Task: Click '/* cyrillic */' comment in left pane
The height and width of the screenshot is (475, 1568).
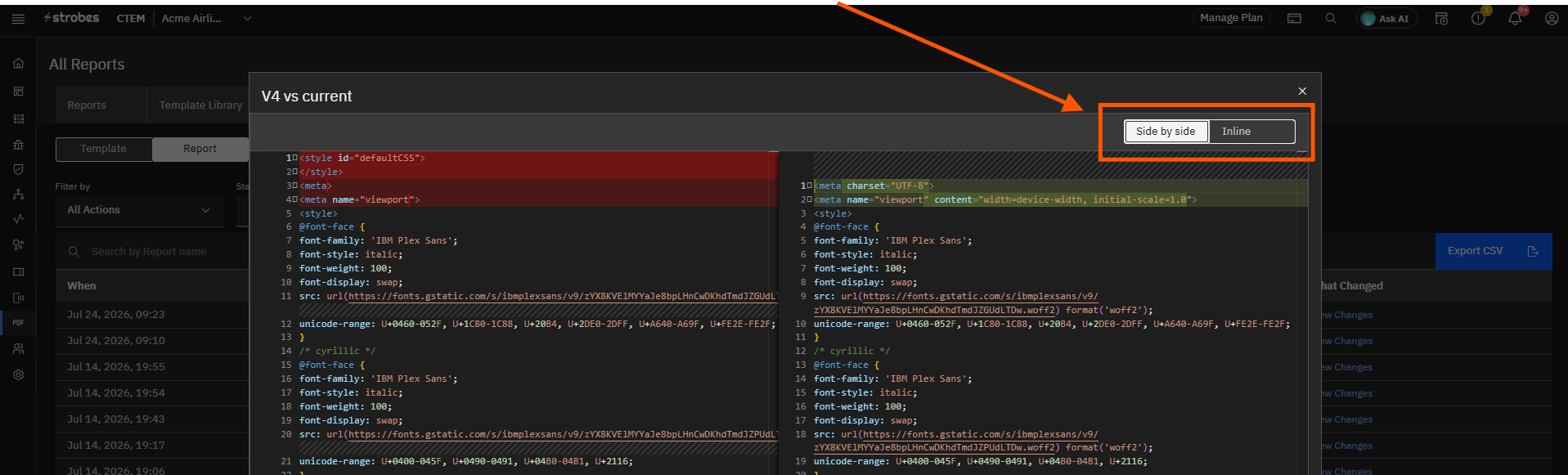Action: (x=338, y=351)
